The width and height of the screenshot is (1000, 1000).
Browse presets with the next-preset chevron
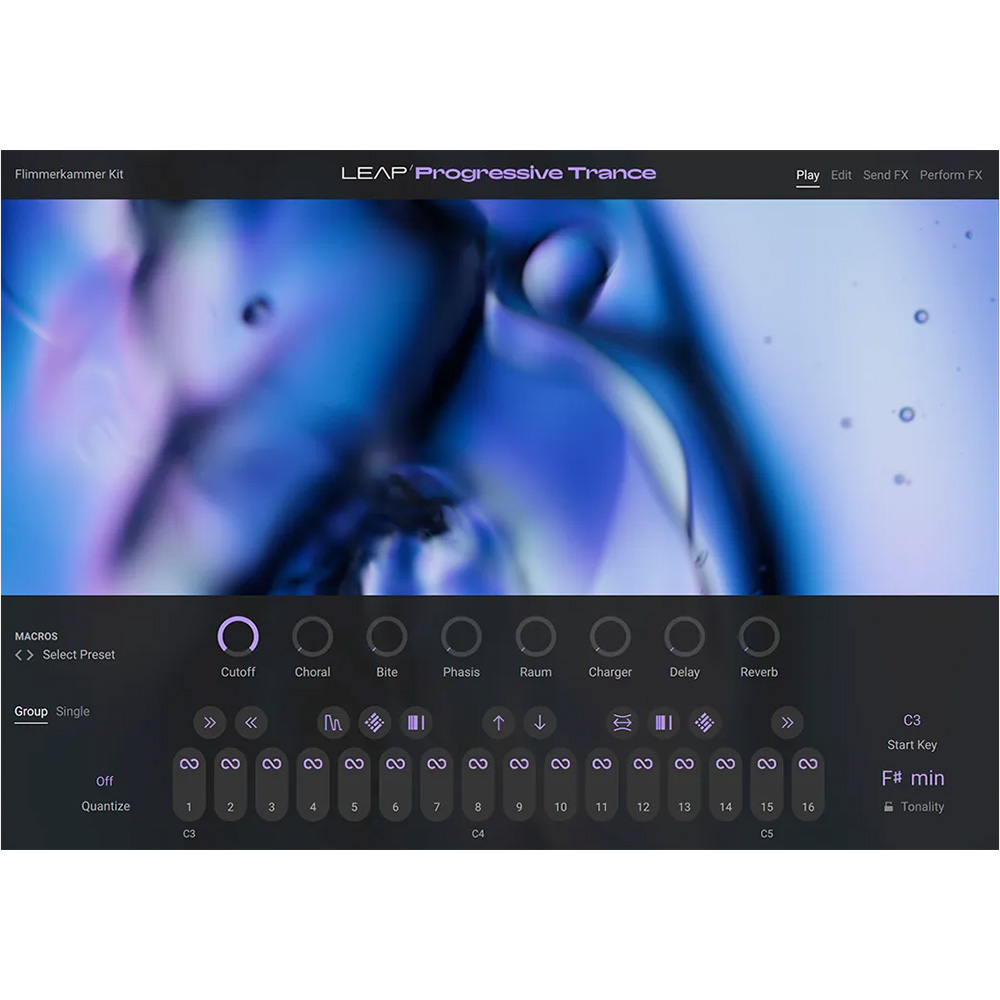31,654
